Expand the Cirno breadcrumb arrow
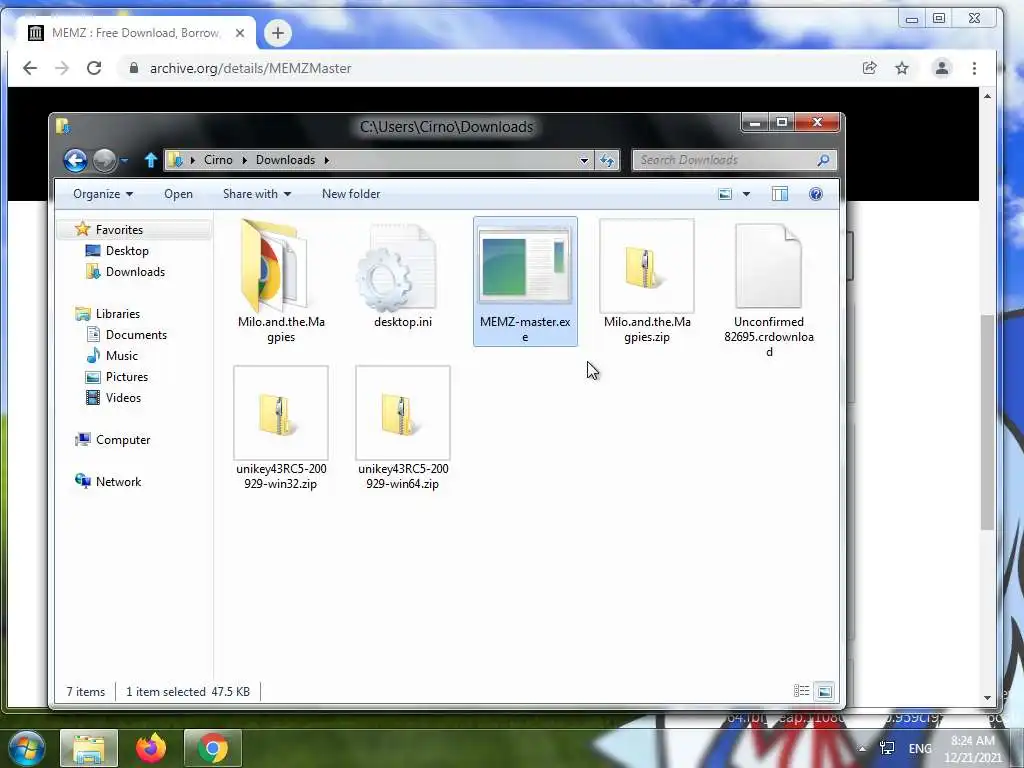This screenshot has width=1024, height=768. (244, 160)
